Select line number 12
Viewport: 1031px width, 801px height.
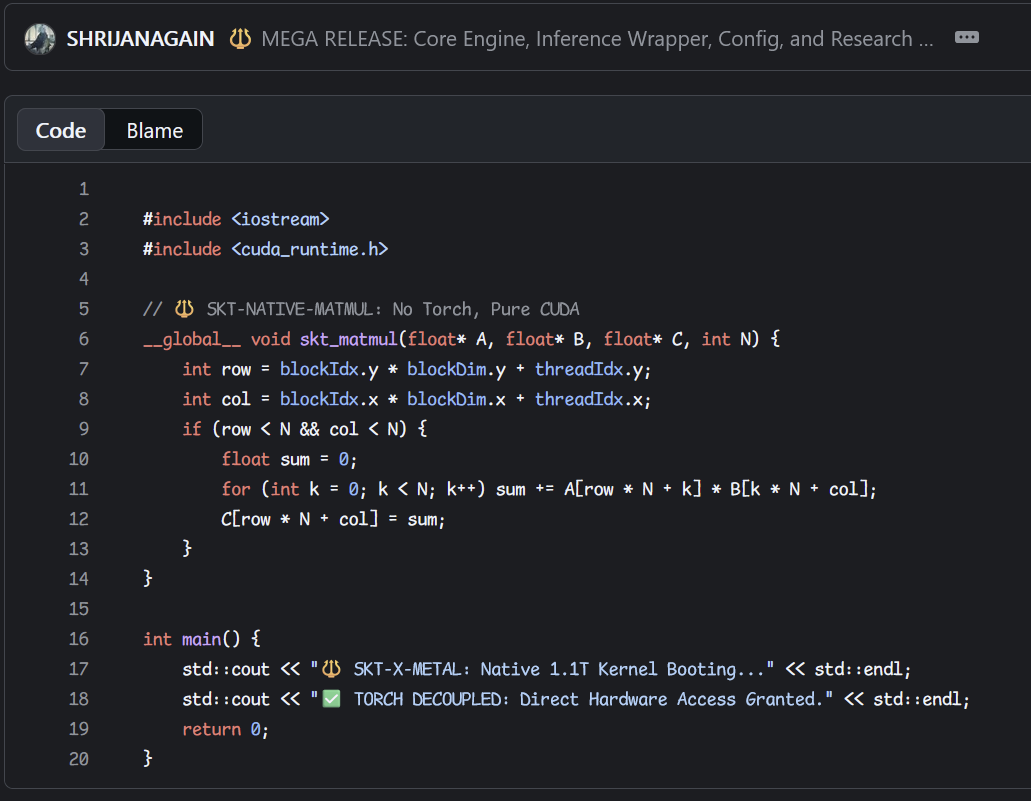79,519
